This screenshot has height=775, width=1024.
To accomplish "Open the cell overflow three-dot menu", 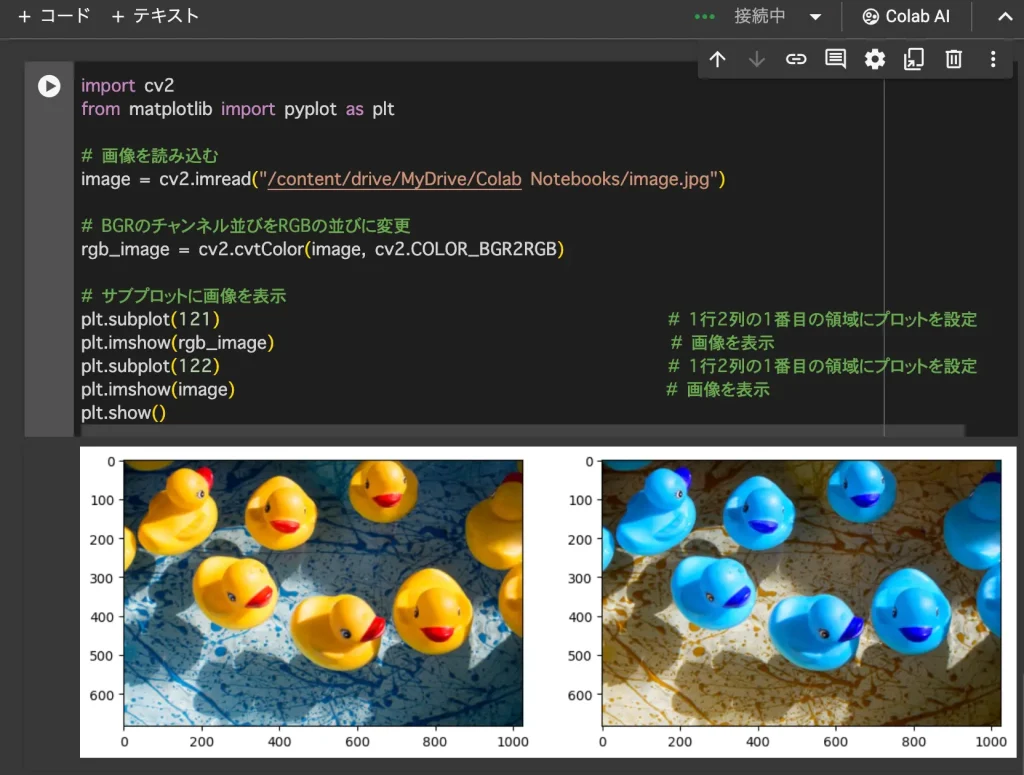I will point(993,60).
